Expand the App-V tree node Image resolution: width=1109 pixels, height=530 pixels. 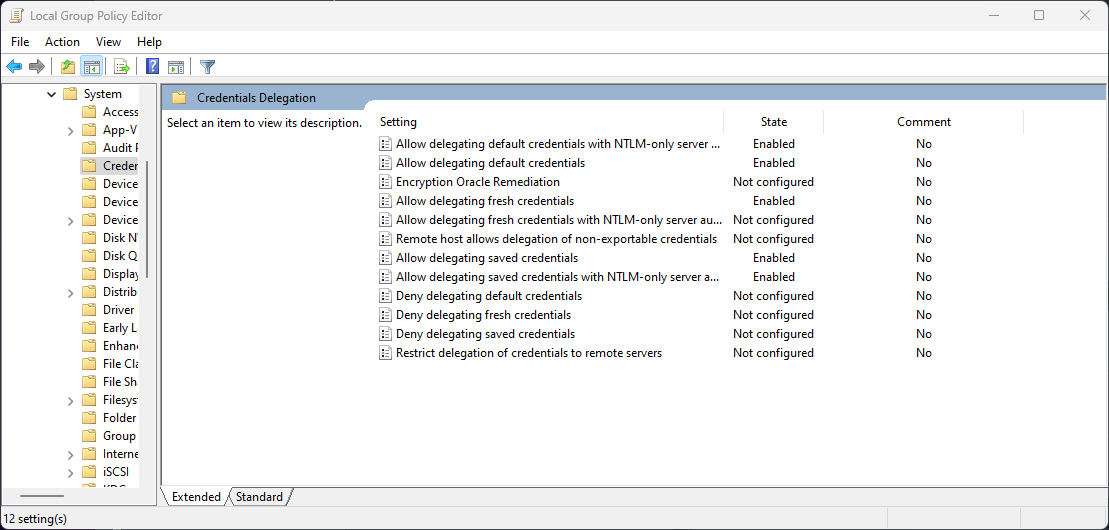point(71,130)
